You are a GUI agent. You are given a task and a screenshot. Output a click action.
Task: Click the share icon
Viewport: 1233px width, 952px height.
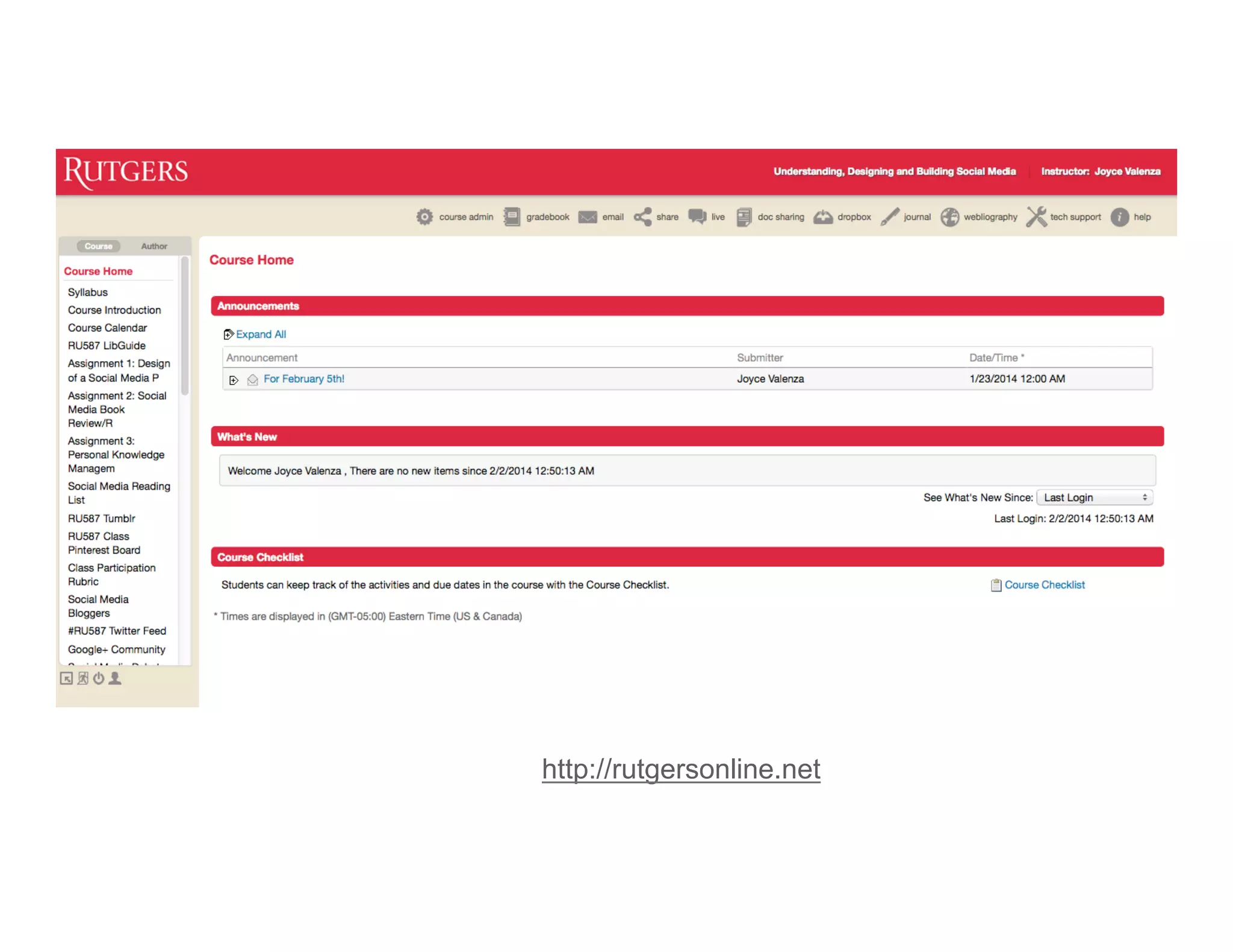(x=642, y=217)
